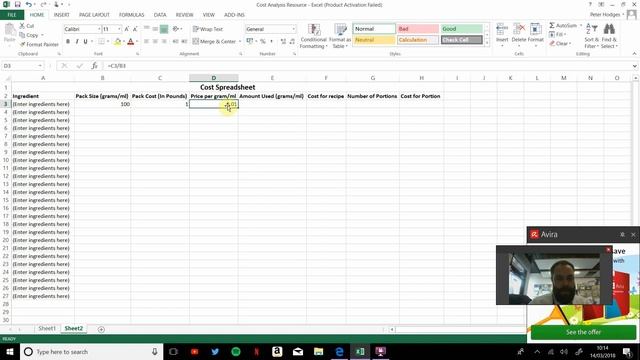Apply the Good cell style

tap(462, 29)
